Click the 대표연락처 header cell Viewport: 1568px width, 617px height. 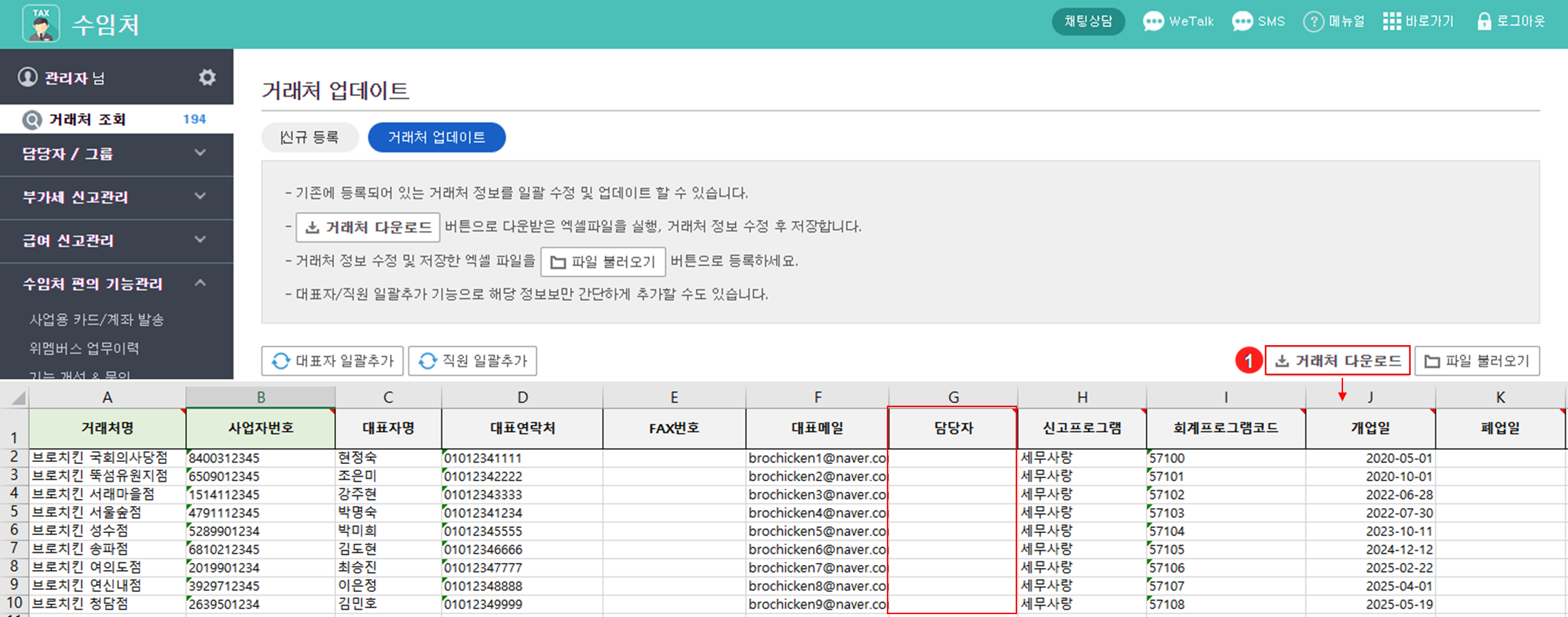pyautogui.click(x=522, y=428)
